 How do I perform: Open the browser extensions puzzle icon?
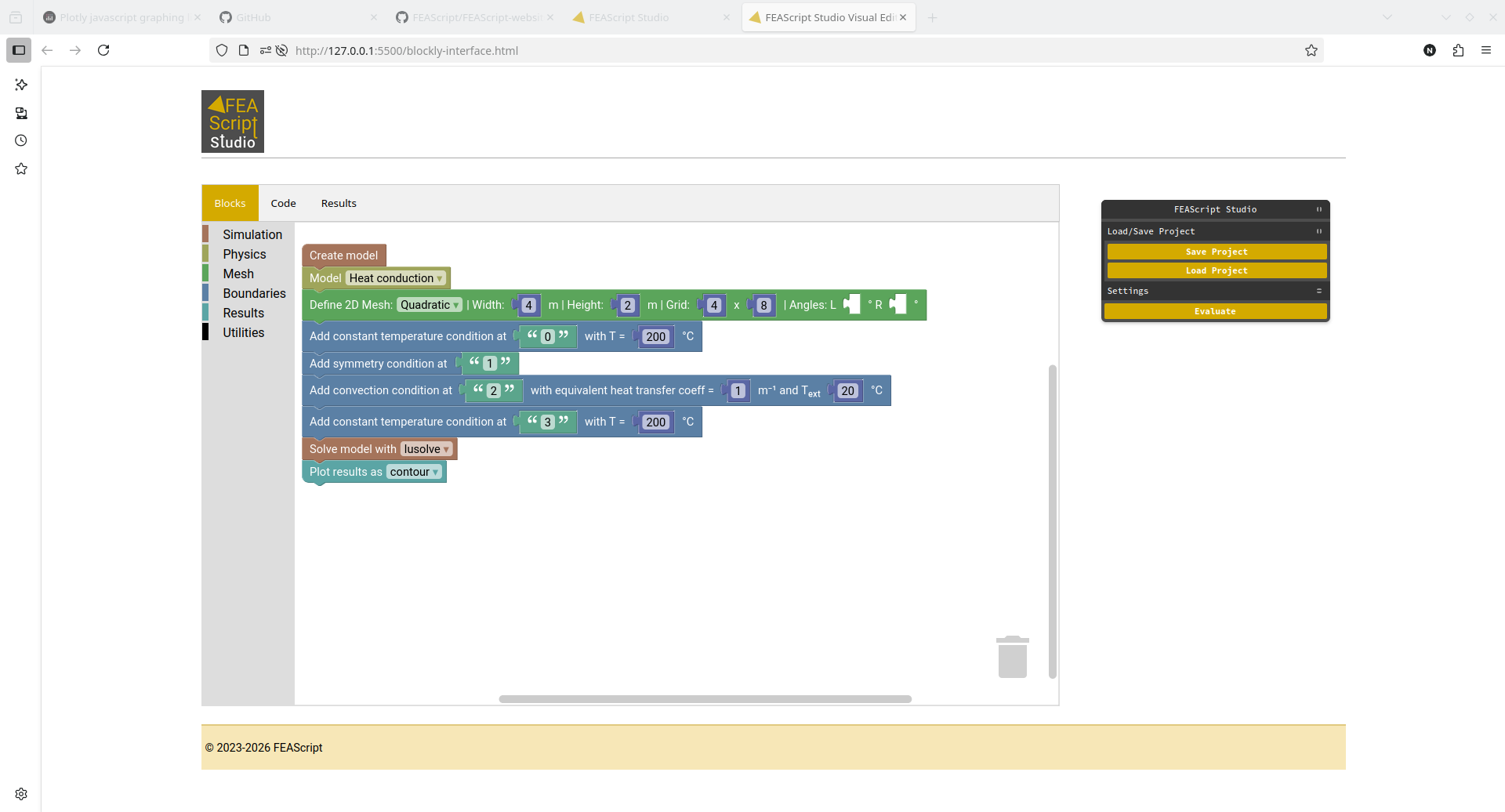click(x=1458, y=50)
